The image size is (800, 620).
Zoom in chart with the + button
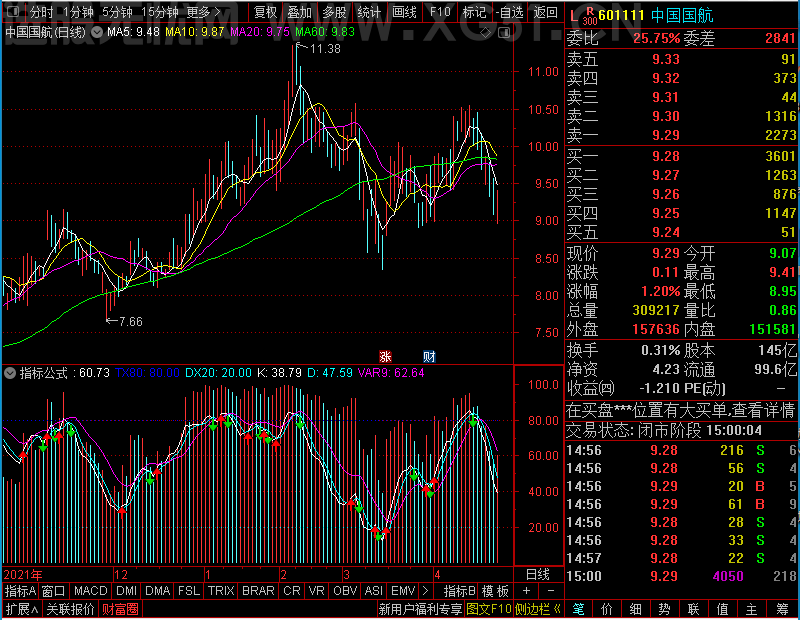point(527,590)
